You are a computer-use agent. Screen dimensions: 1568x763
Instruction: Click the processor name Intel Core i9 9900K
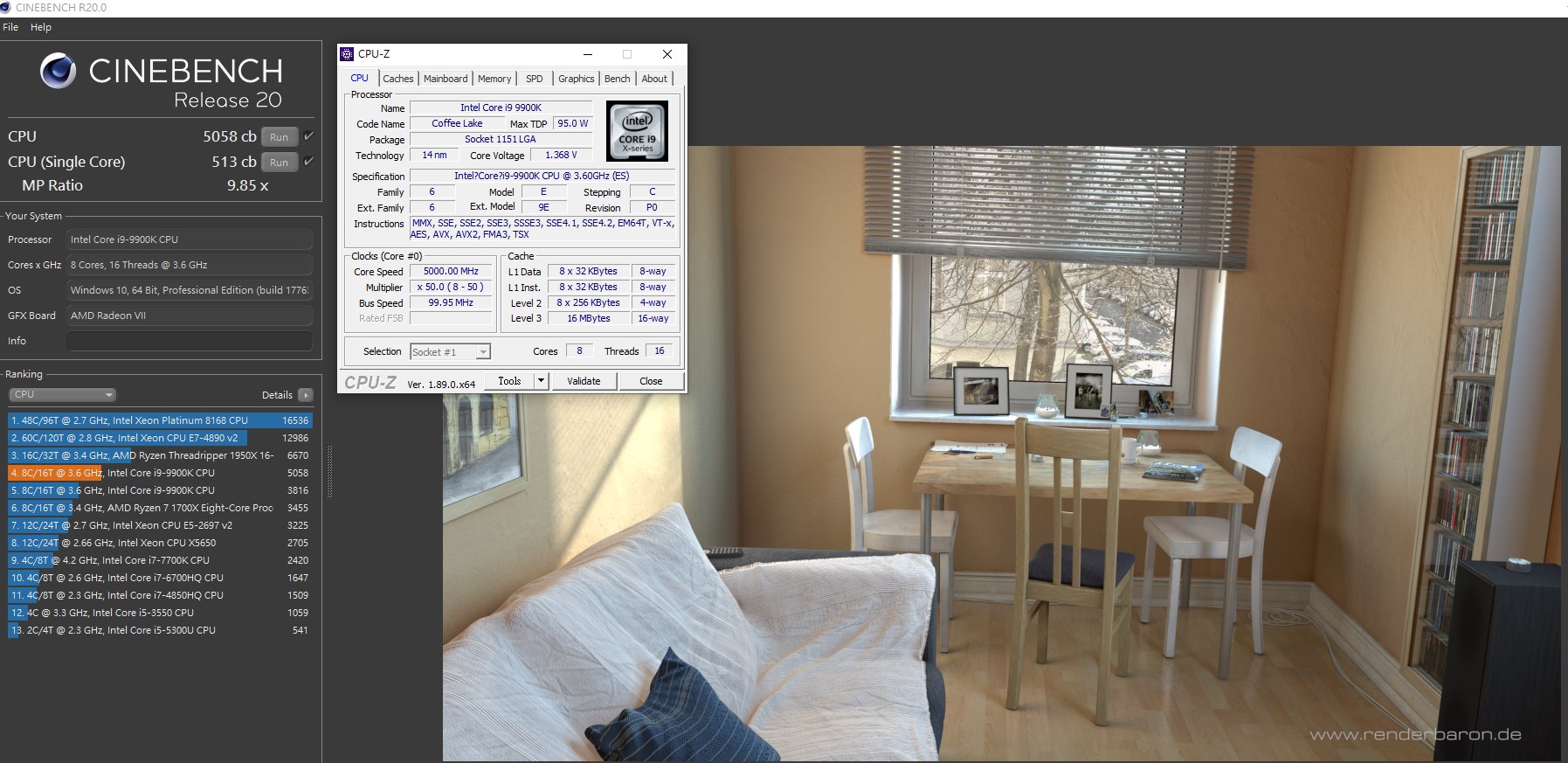click(501, 108)
